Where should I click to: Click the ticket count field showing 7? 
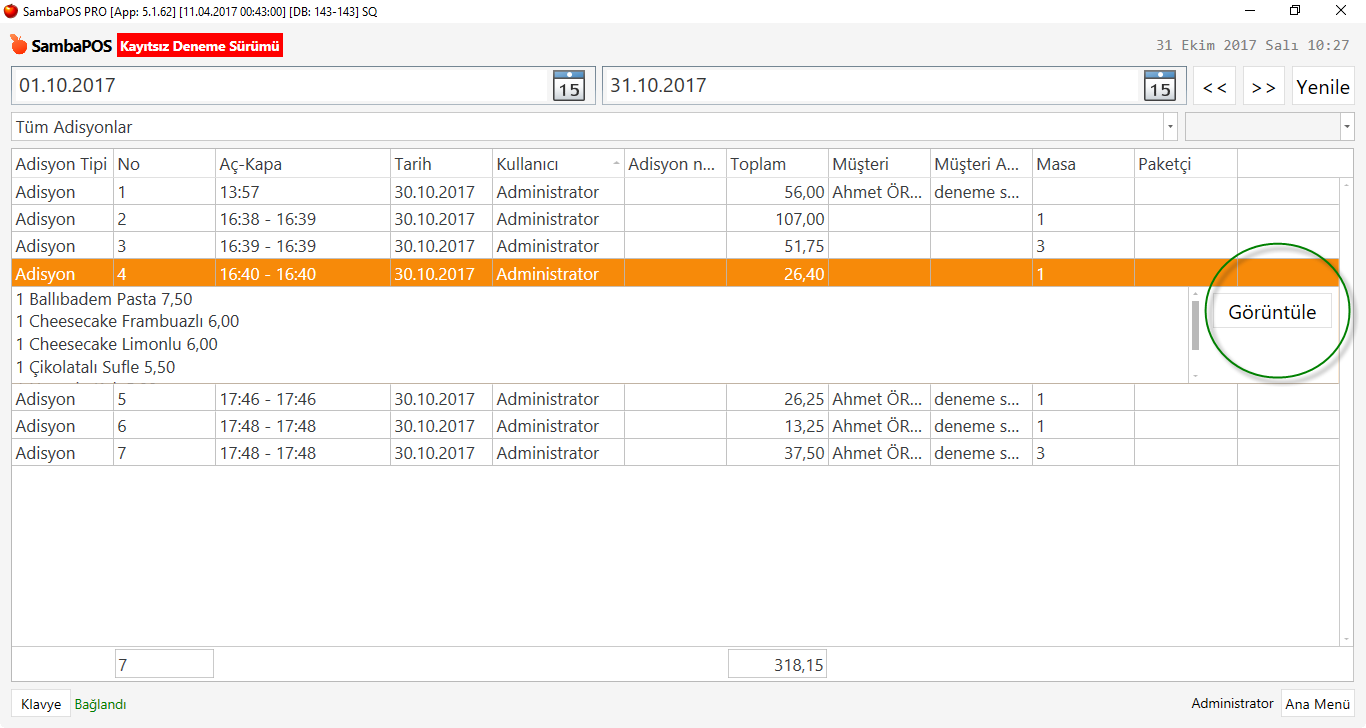(x=165, y=664)
